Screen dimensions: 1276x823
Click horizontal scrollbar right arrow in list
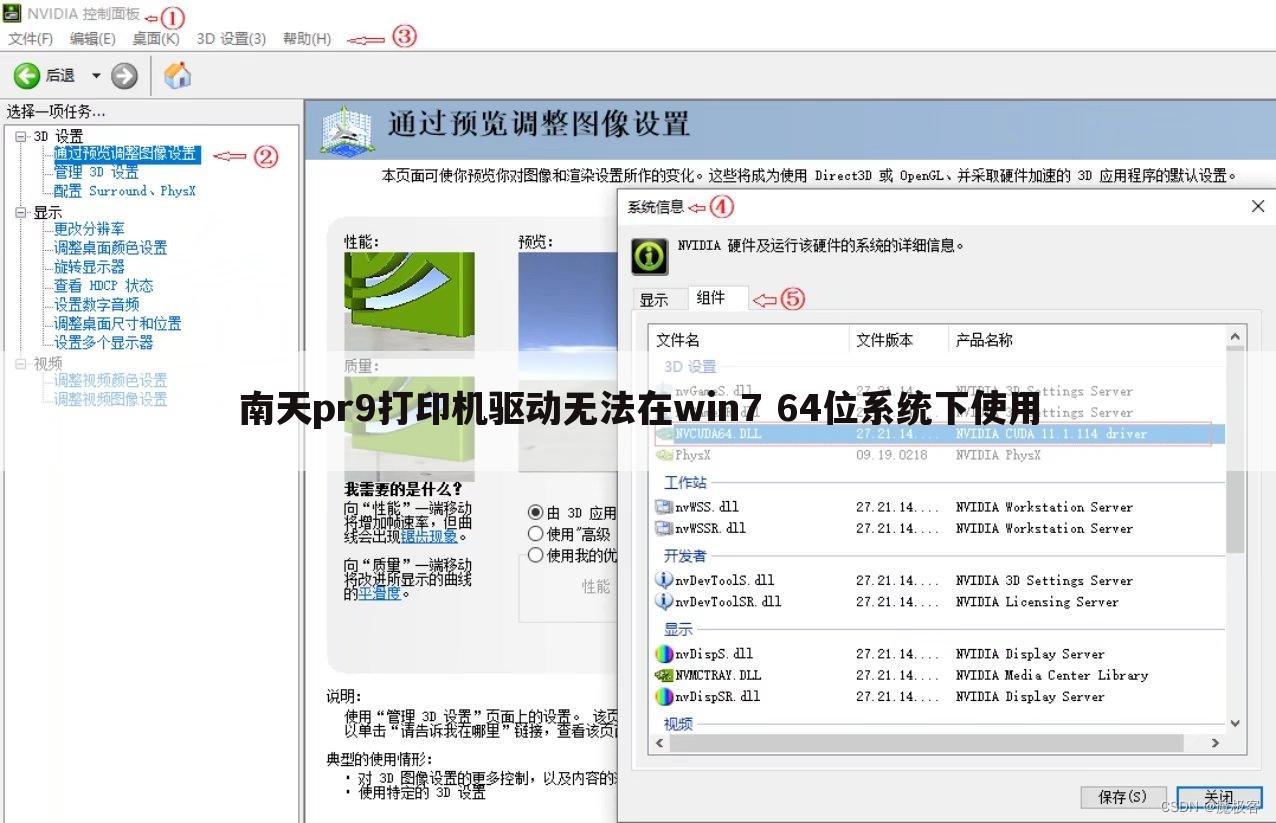[1215, 743]
